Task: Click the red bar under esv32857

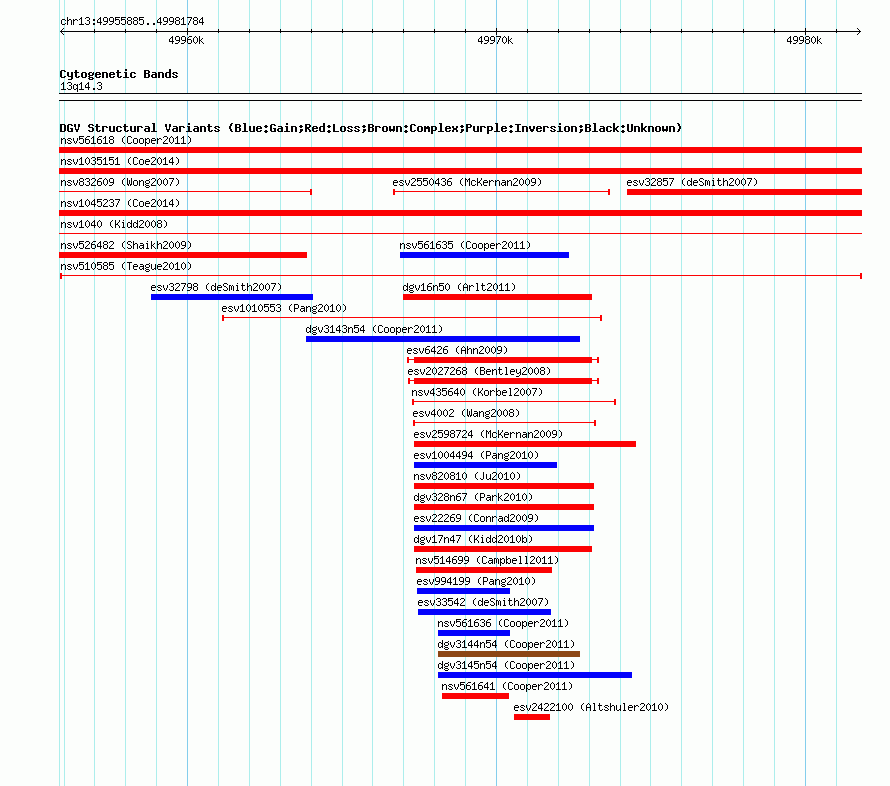Action: 744,192
